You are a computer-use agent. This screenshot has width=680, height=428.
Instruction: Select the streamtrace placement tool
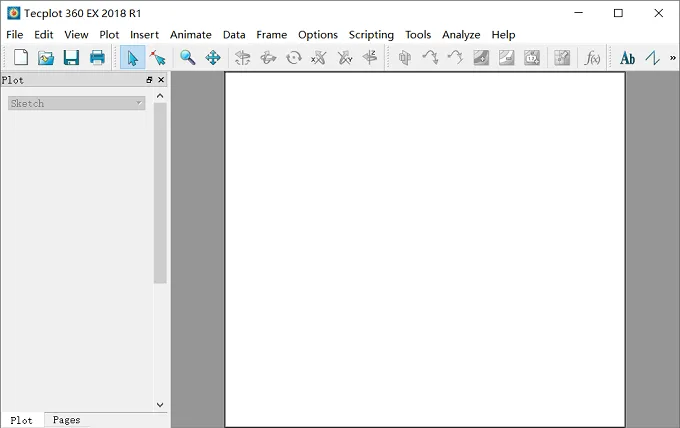pyautogui.click(x=430, y=57)
